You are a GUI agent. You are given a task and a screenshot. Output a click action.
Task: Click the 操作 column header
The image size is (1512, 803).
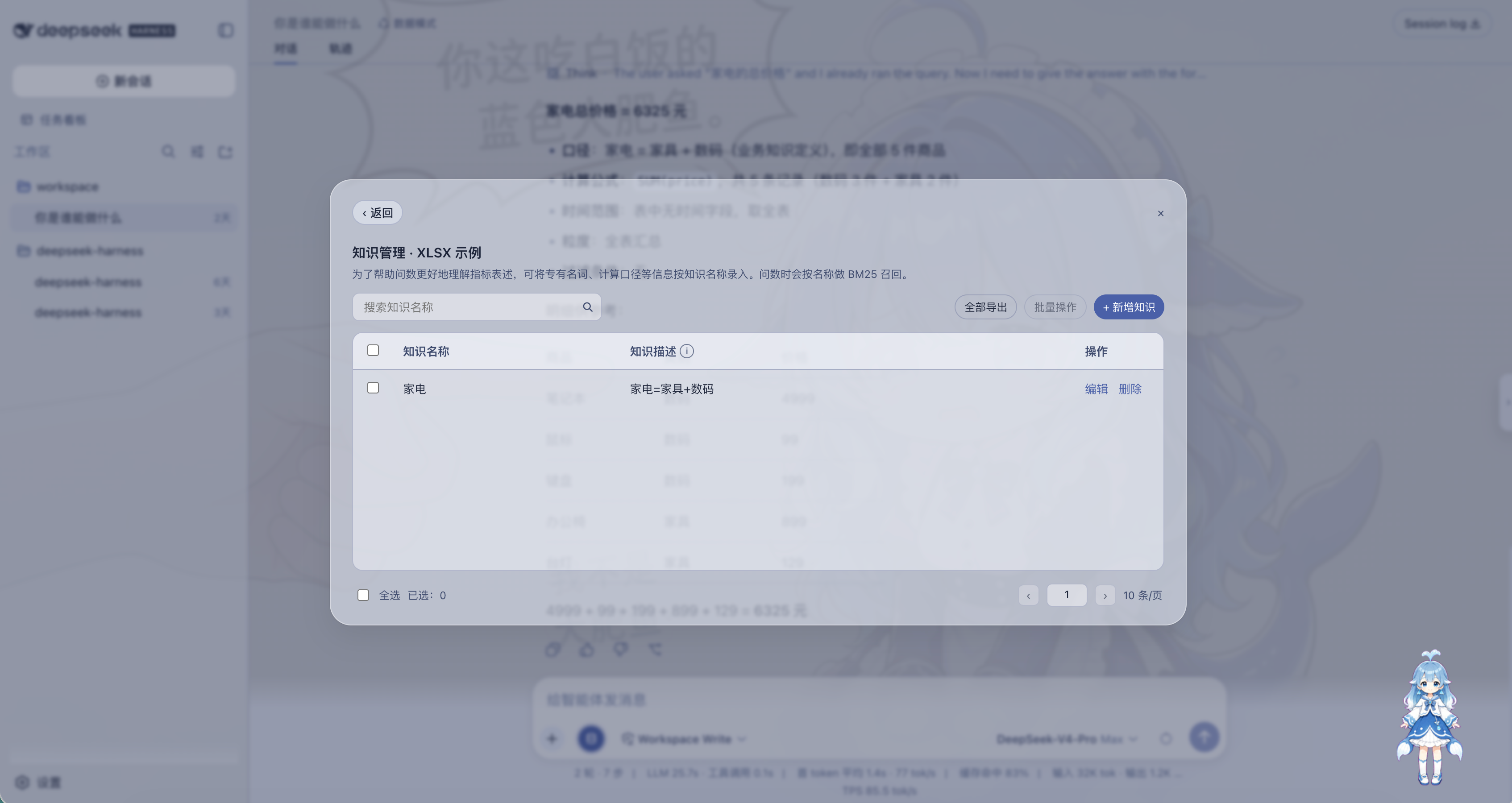tap(1096, 352)
